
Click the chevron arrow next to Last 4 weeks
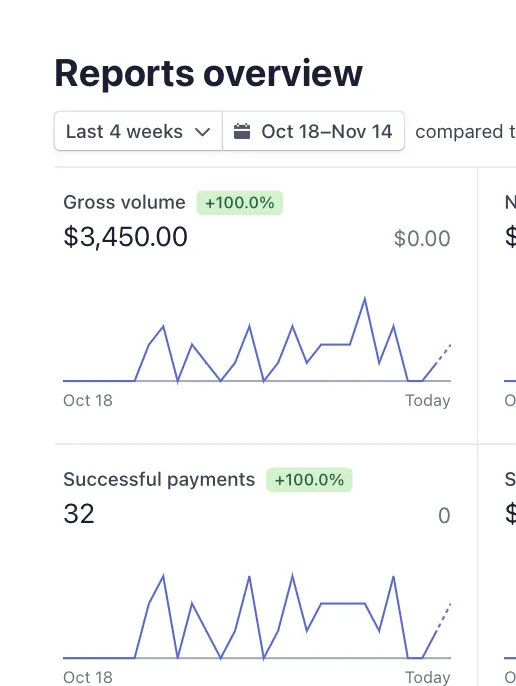coord(202,132)
